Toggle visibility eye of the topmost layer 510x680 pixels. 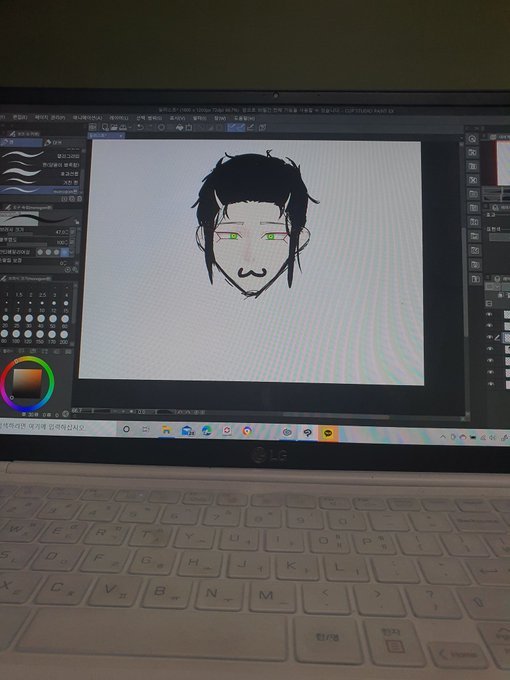click(490, 314)
